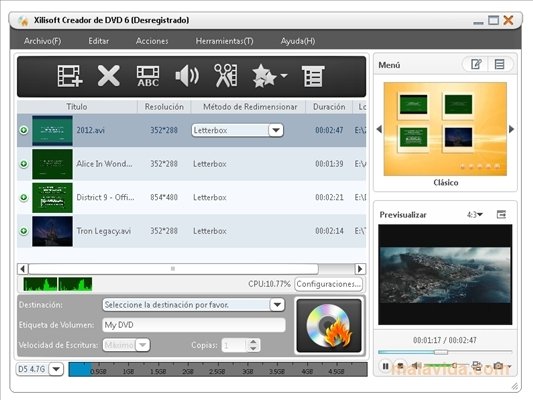This screenshot has height=400, width=533.
Task: Click the Etiqueta de Volumen My DVD field
Action: (x=194, y=325)
